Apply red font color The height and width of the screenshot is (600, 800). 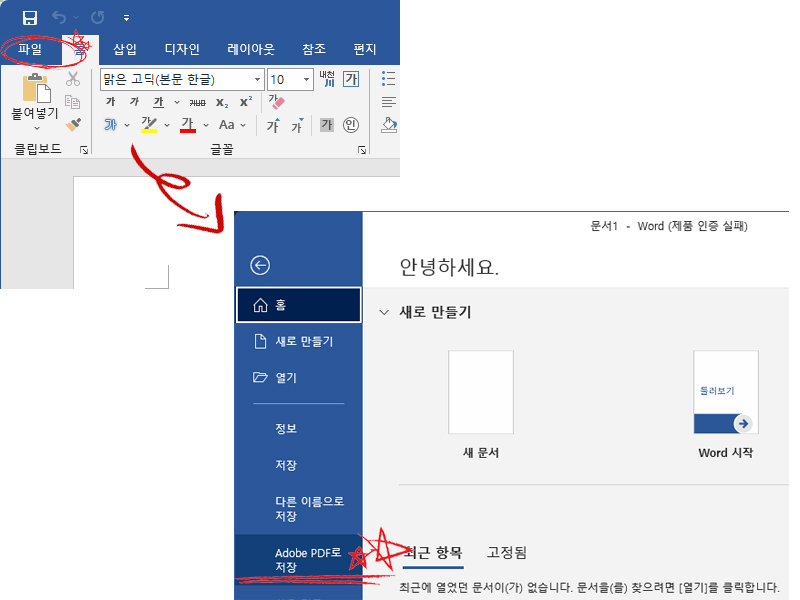(188, 124)
